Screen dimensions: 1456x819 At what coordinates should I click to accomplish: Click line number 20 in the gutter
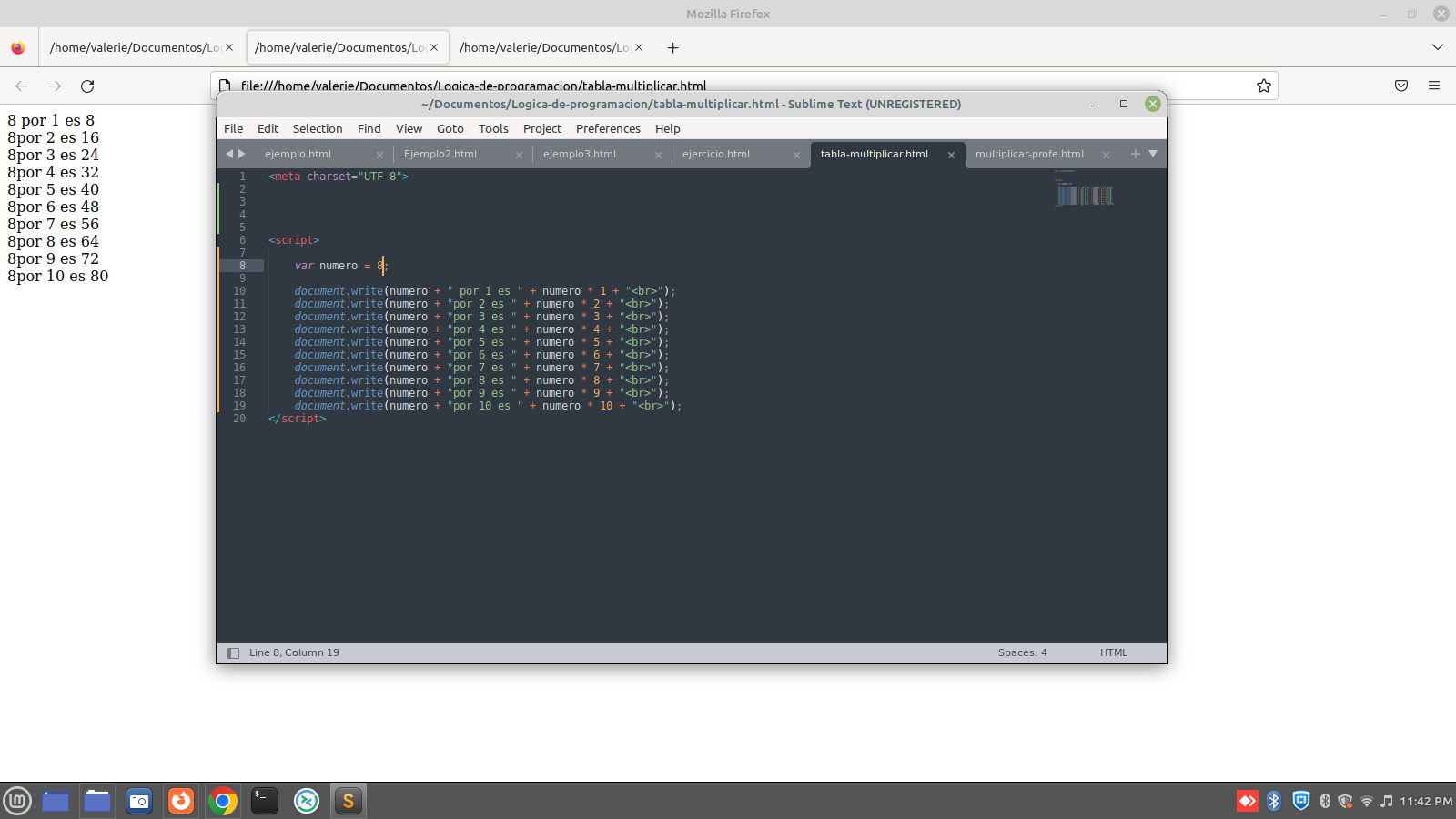click(x=239, y=419)
